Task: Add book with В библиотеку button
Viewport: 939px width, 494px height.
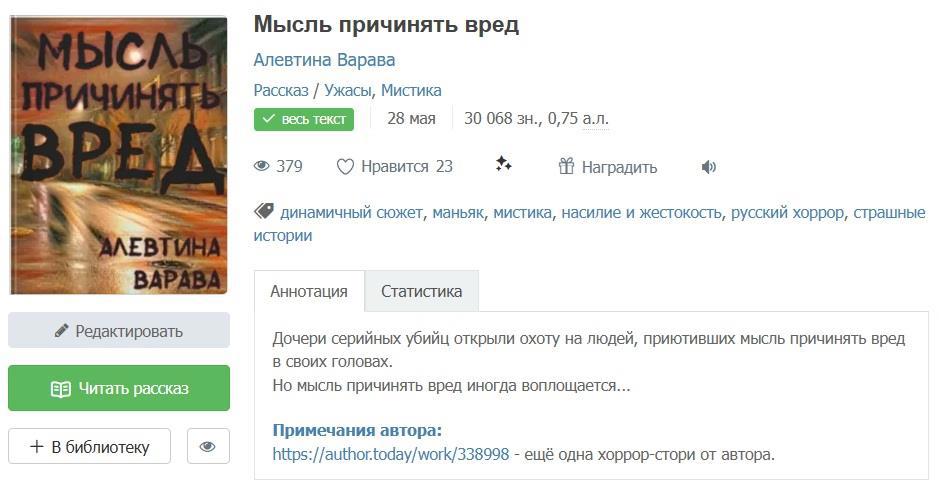Action: (89, 446)
